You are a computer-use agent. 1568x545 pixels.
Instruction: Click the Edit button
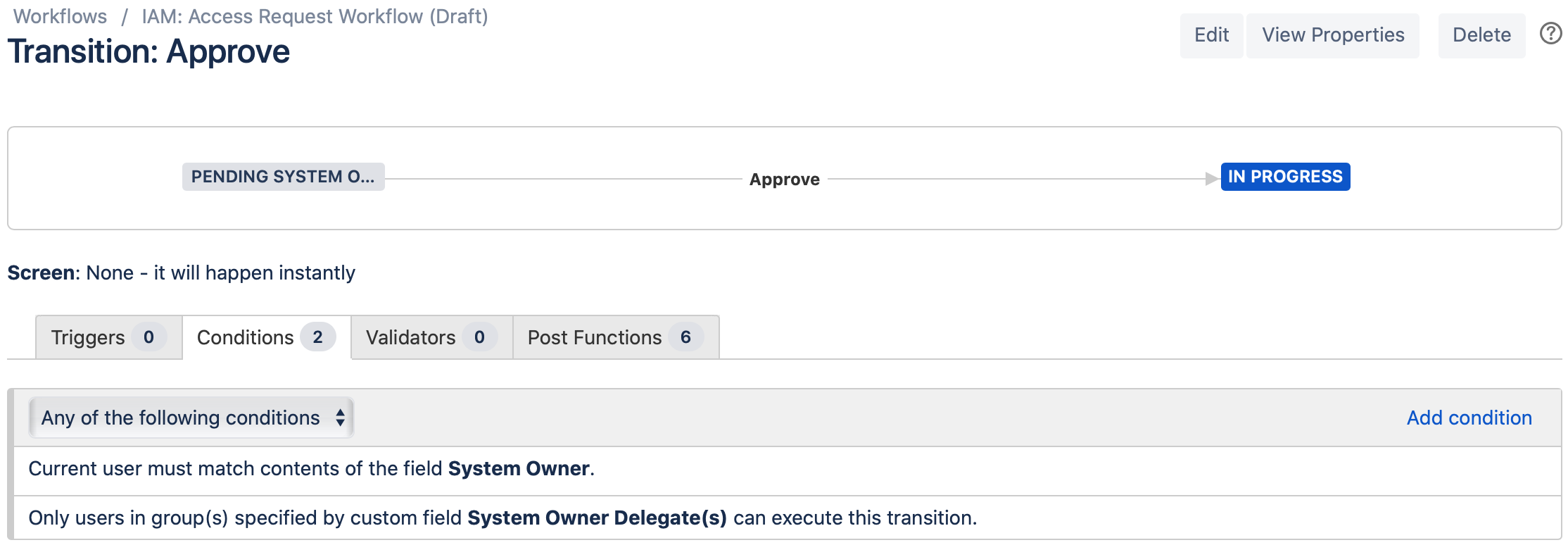(1211, 35)
